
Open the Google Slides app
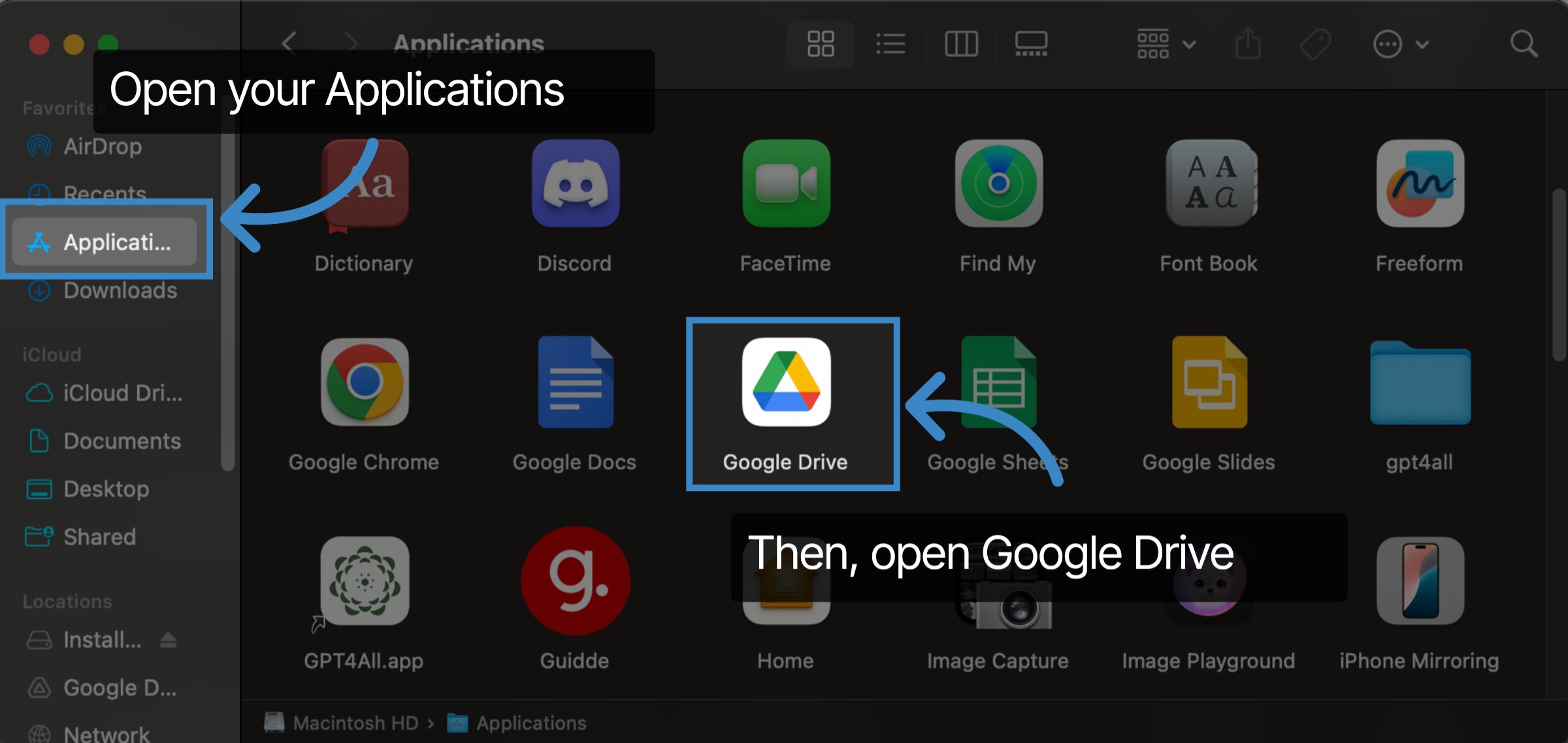pos(1209,382)
